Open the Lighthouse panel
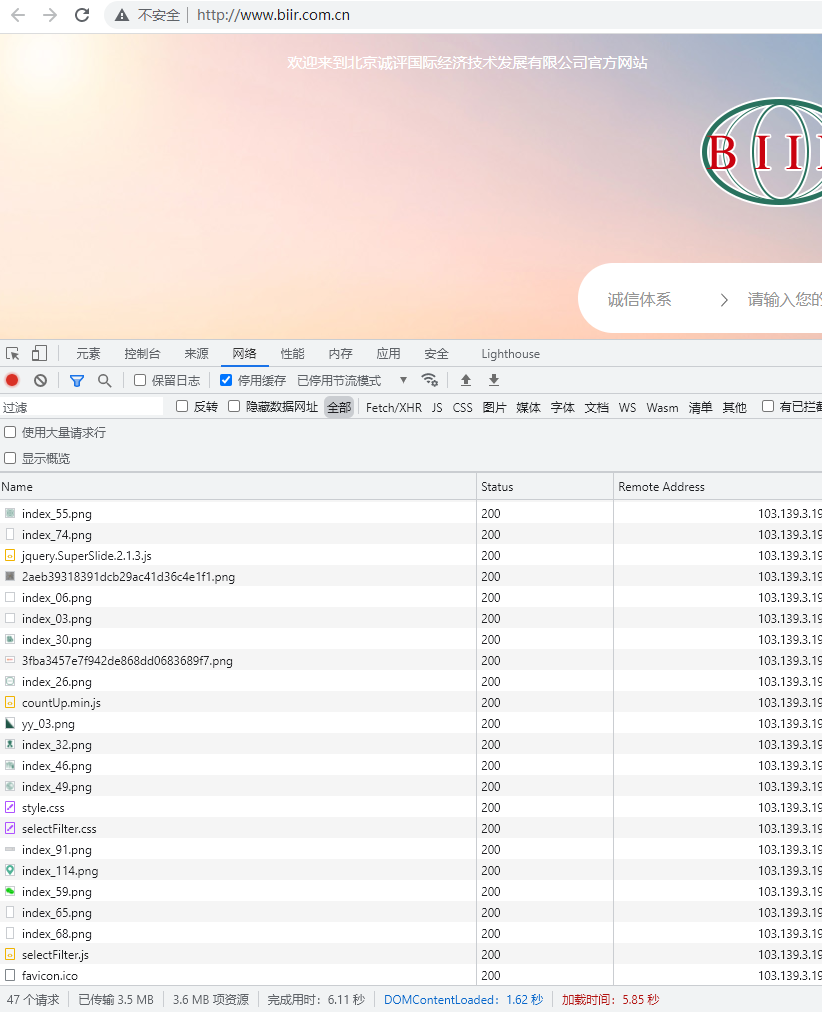The image size is (822, 1012). click(510, 353)
